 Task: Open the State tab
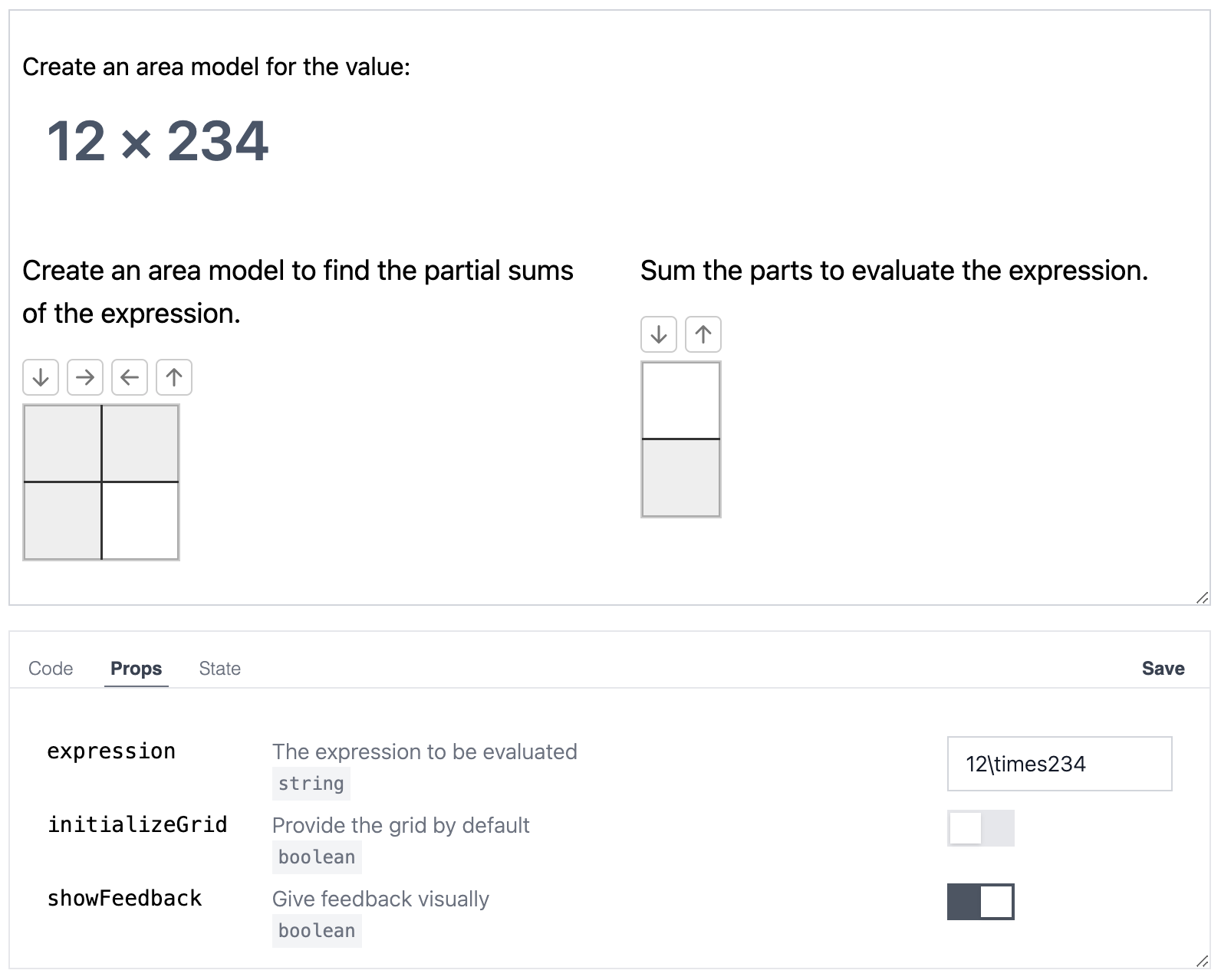pos(219,669)
